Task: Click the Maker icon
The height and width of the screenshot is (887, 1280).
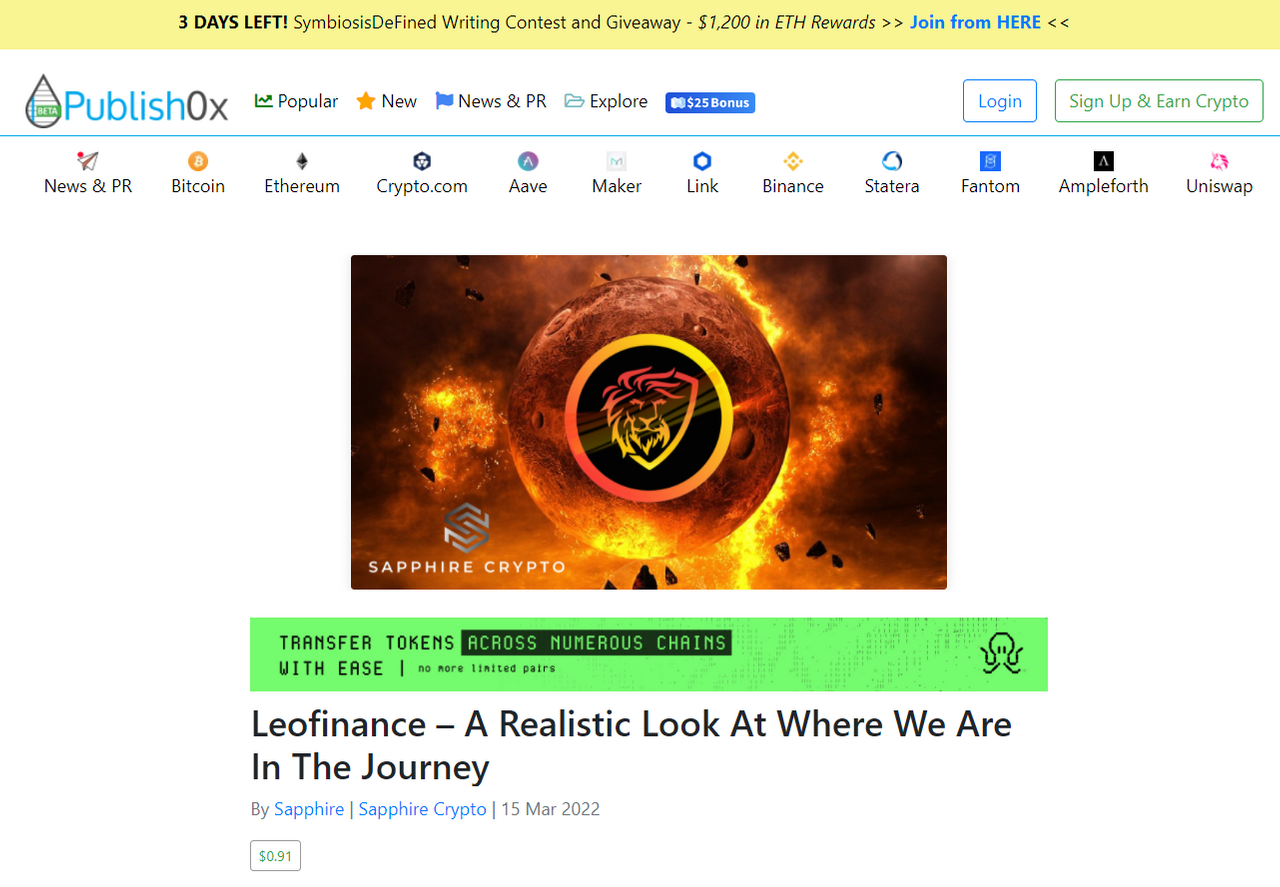Action: (617, 161)
